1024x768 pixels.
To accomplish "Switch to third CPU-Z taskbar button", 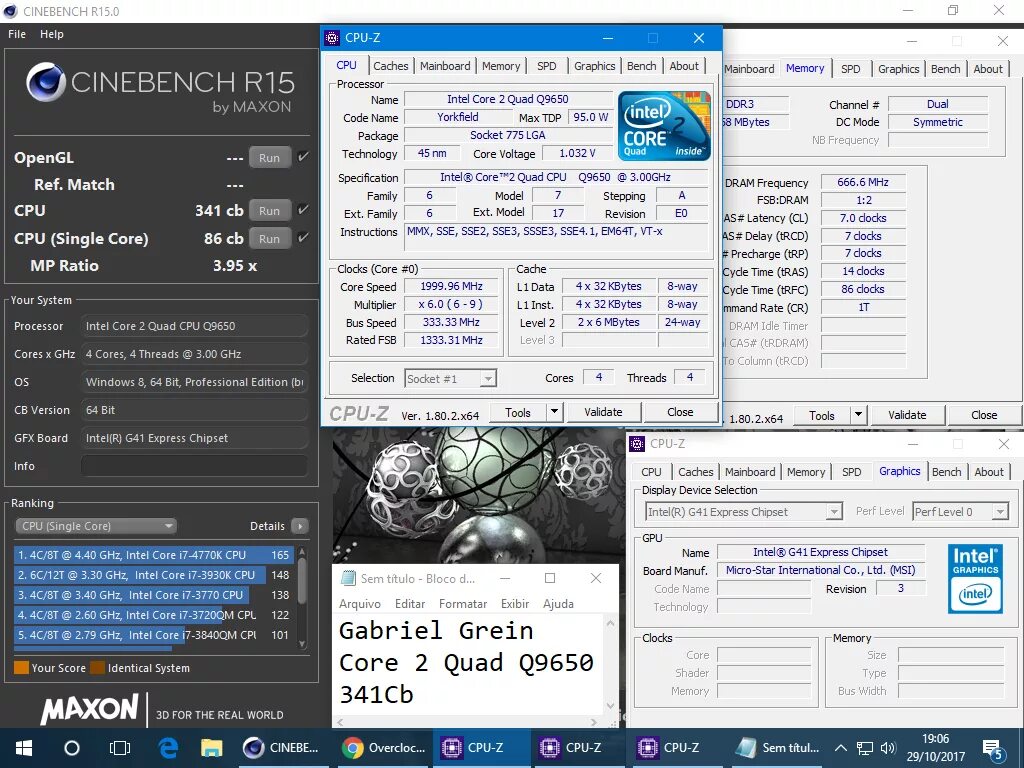I will pyautogui.click(x=676, y=748).
